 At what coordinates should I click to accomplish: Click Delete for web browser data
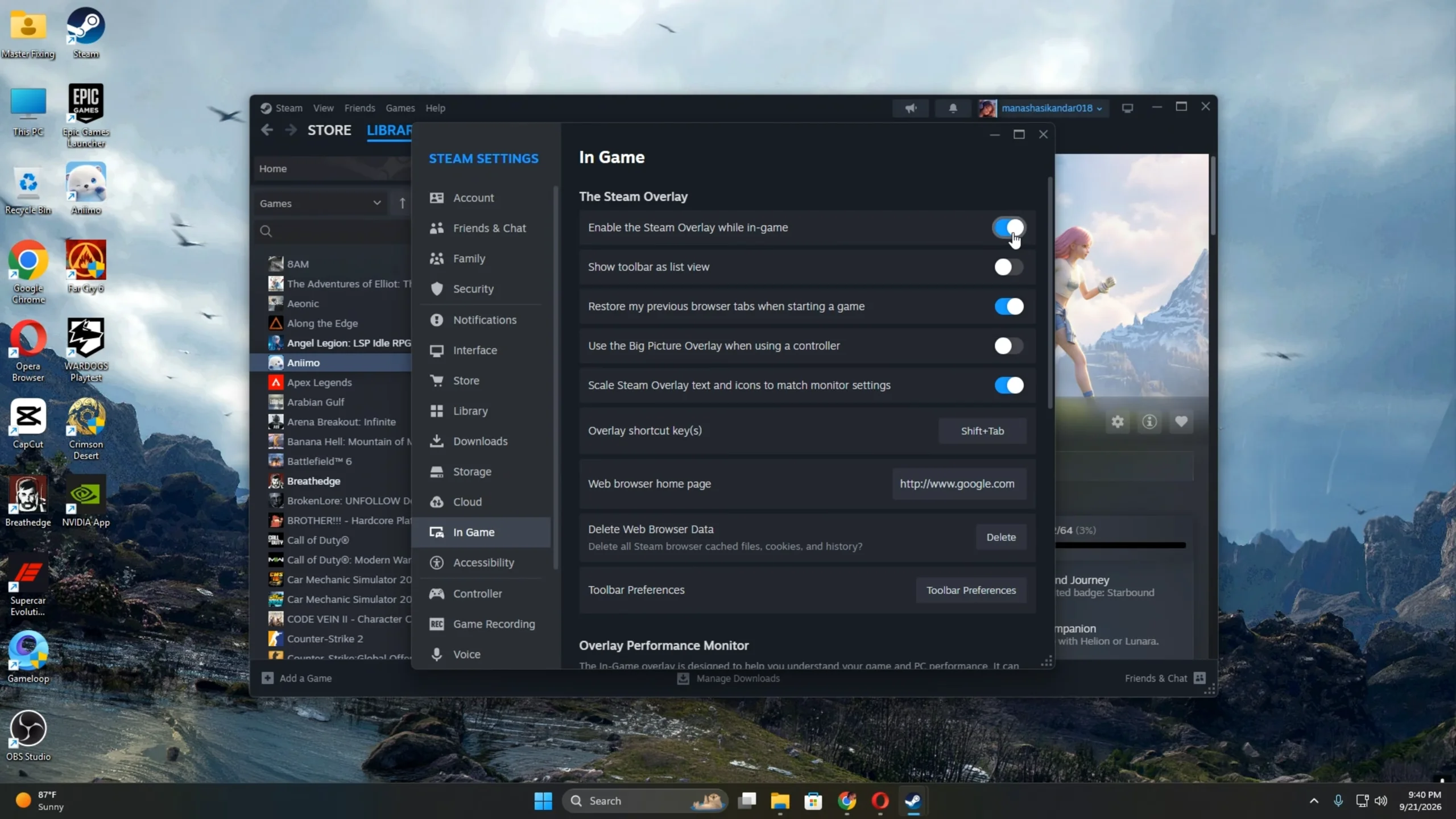(x=1001, y=537)
